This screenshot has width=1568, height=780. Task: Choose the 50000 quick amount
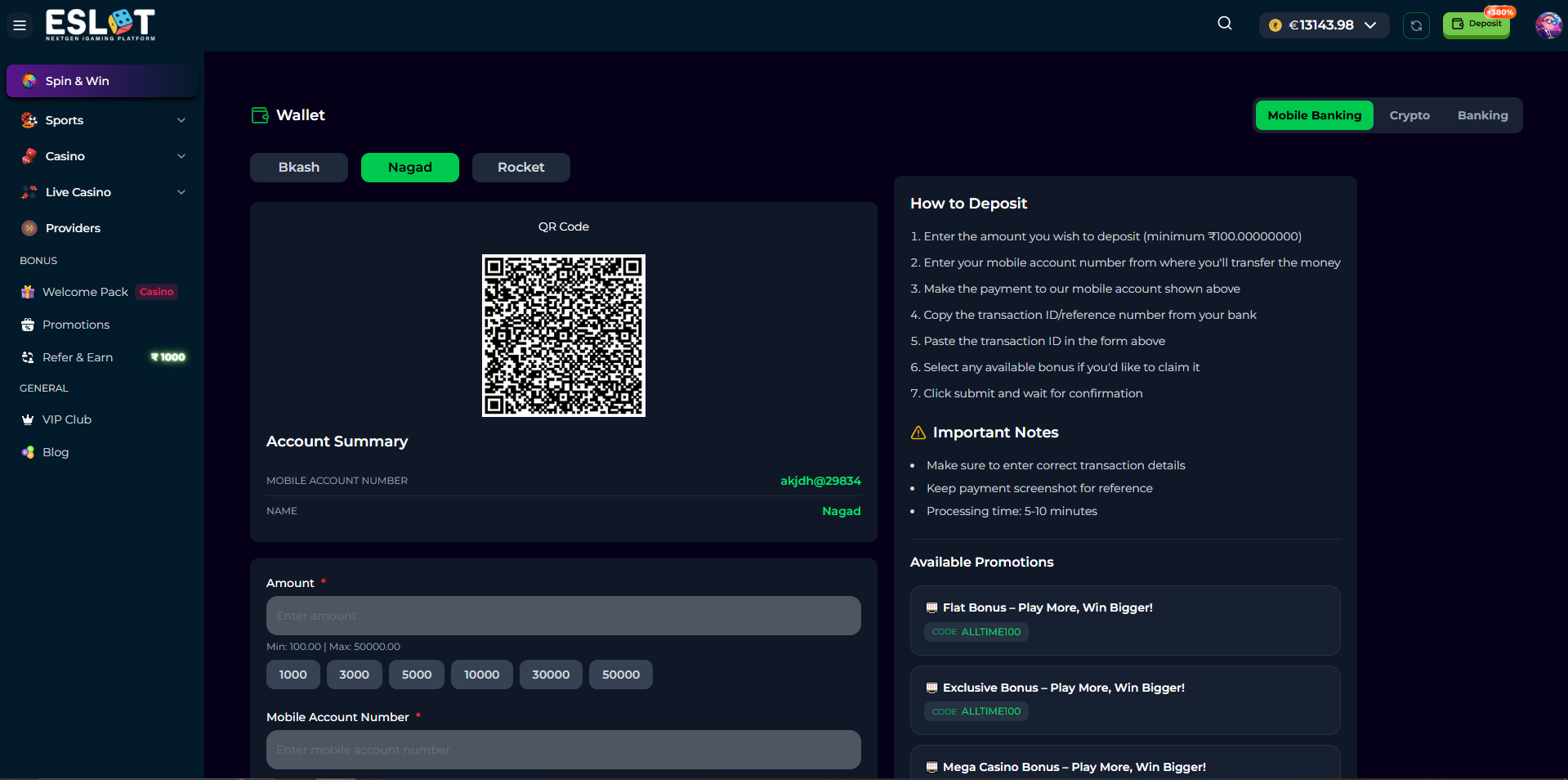[621, 675]
